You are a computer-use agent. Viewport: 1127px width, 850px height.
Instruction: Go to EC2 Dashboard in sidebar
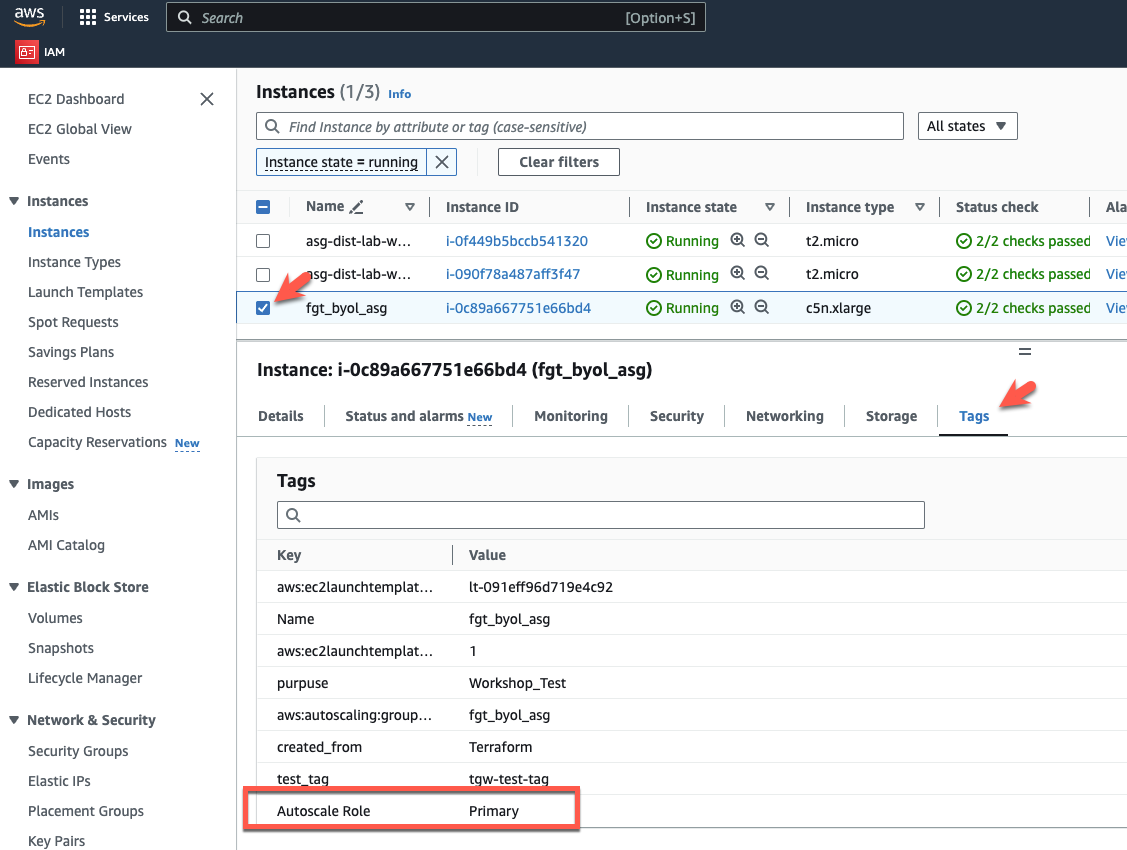[x=76, y=99]
